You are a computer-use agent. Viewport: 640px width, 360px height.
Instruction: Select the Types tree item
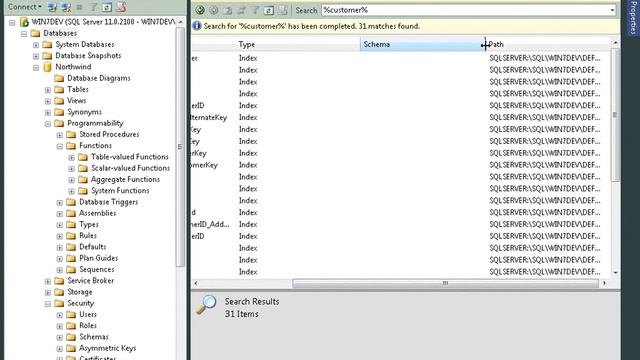89,224
